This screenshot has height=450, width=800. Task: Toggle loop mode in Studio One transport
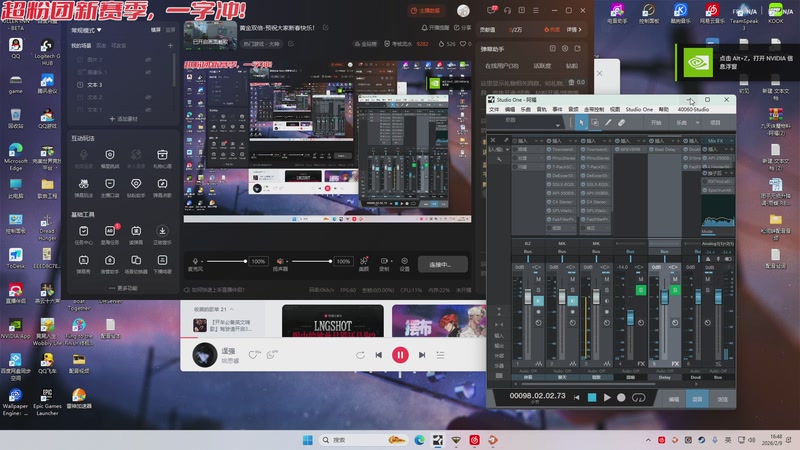tap(638, 397)
